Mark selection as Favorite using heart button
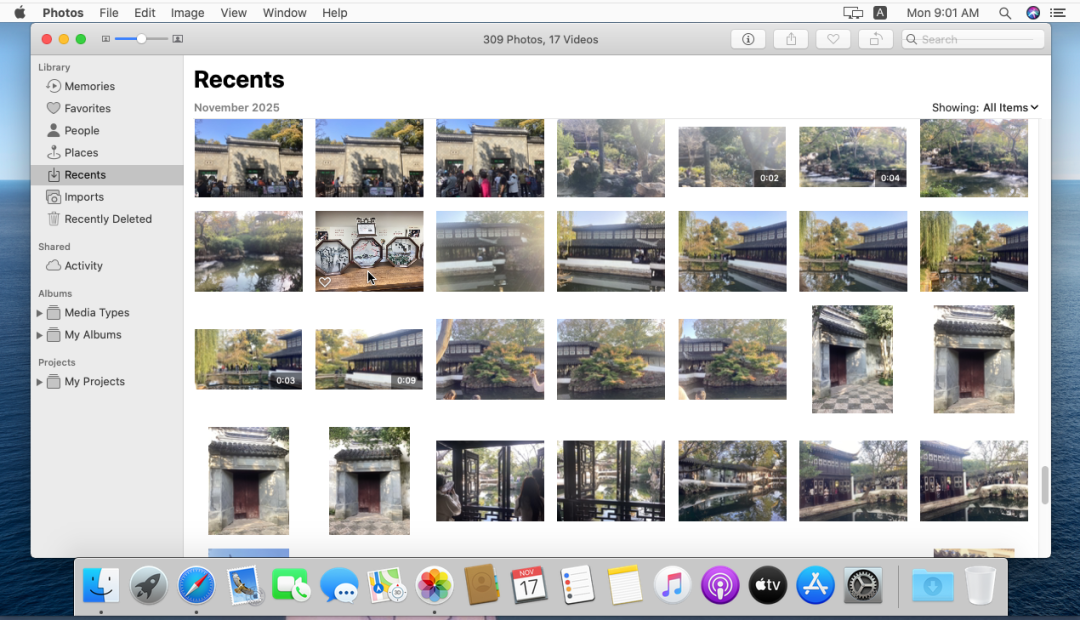 (833, 39)
